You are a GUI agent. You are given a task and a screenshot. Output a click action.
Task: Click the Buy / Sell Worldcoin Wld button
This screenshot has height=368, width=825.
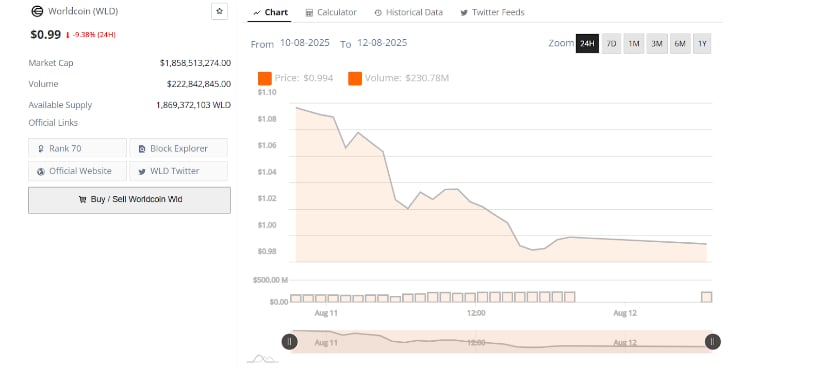pos(129,200)
